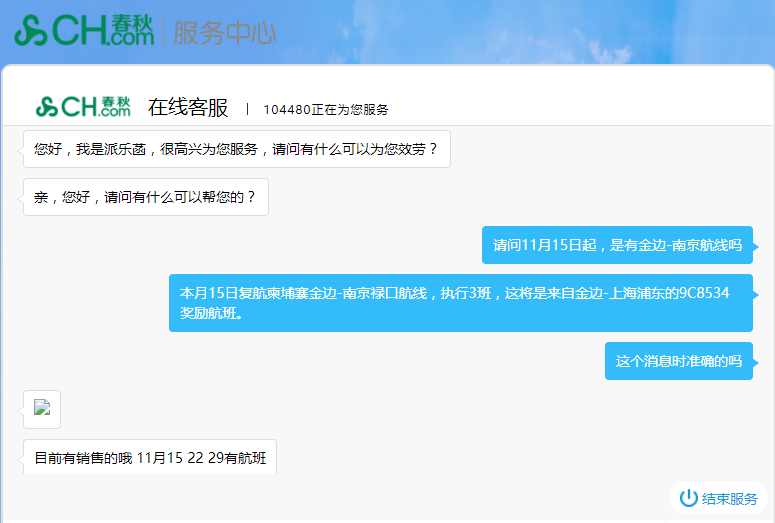Click the small CH.com logo beside 在线客服
775x523 pixels.
(x=83, y=106)
